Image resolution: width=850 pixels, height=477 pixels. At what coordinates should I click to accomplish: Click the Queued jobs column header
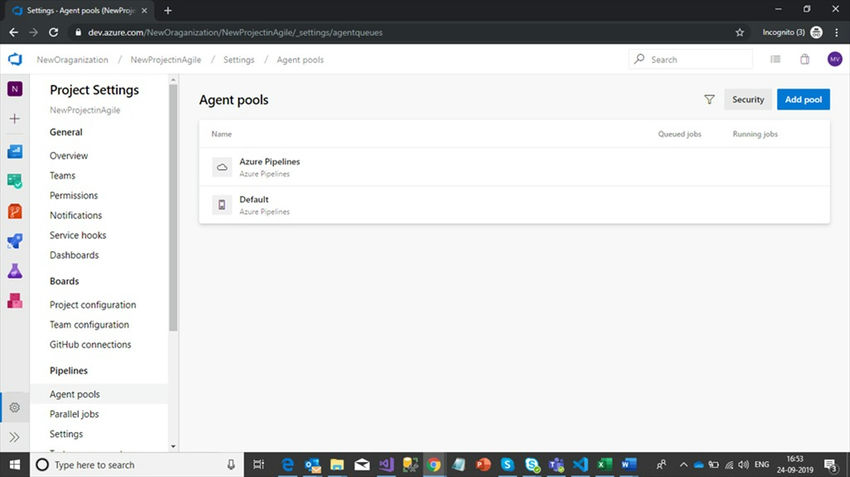click(x=679, y=134)
